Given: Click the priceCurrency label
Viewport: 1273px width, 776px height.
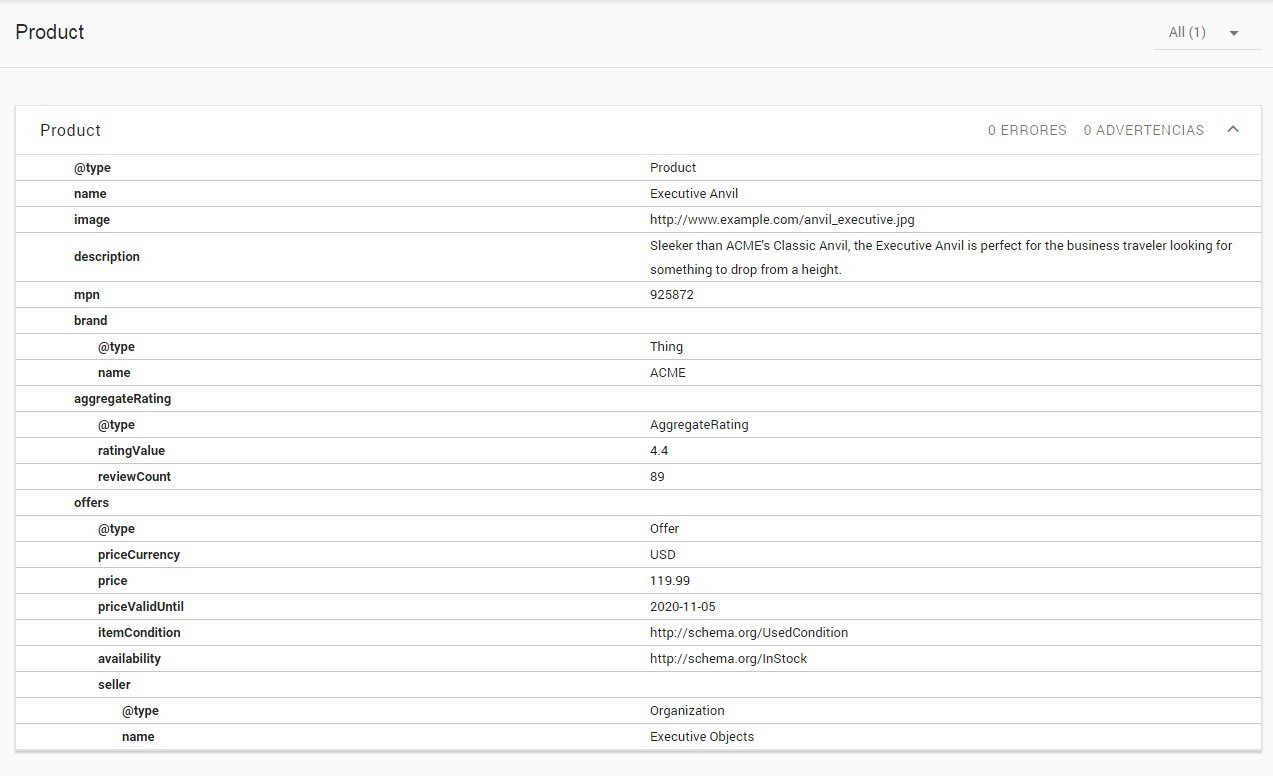Looking at the screenshot, I should point(139,555).
